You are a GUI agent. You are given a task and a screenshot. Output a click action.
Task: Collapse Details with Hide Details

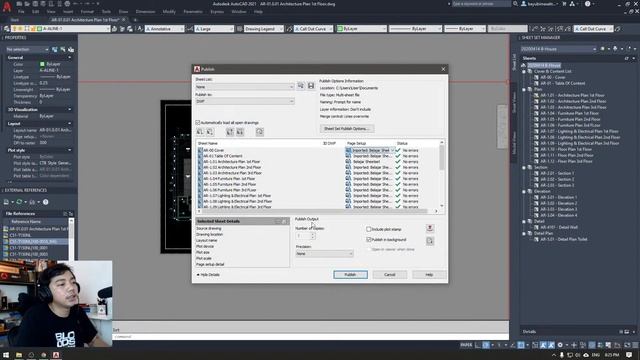(209, 275)
